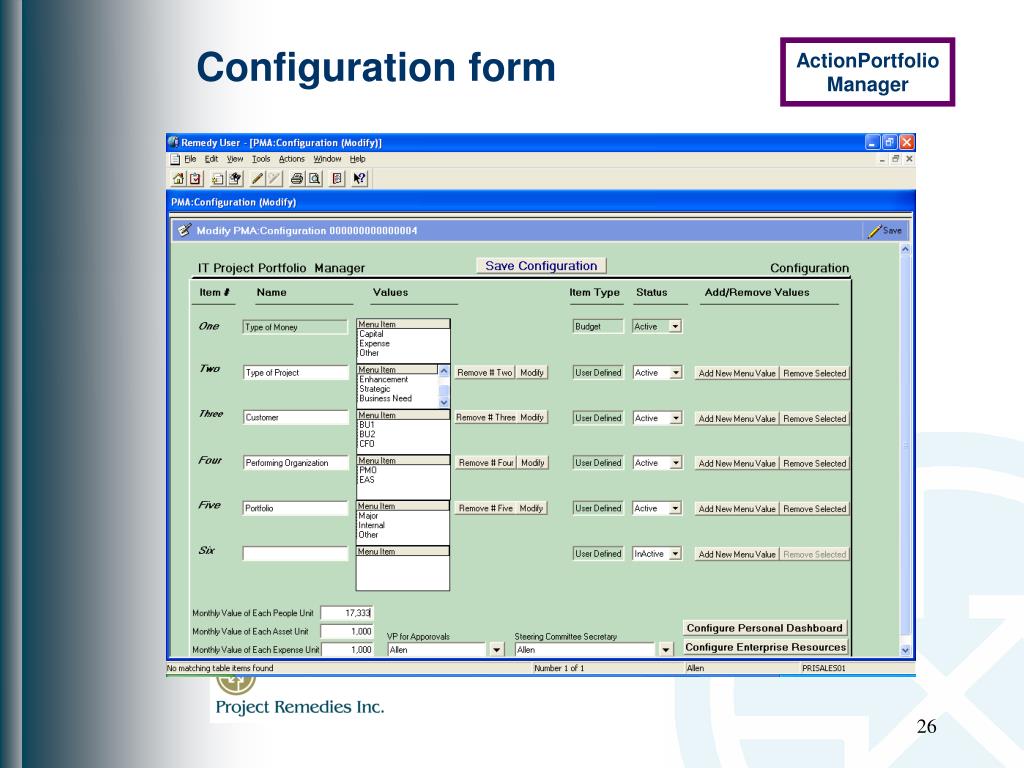Image resolution: width=1024 pixels, height=768 pixels.
Task: Select 'Capital' in Type of Money values
Action: tap(372, 334)
